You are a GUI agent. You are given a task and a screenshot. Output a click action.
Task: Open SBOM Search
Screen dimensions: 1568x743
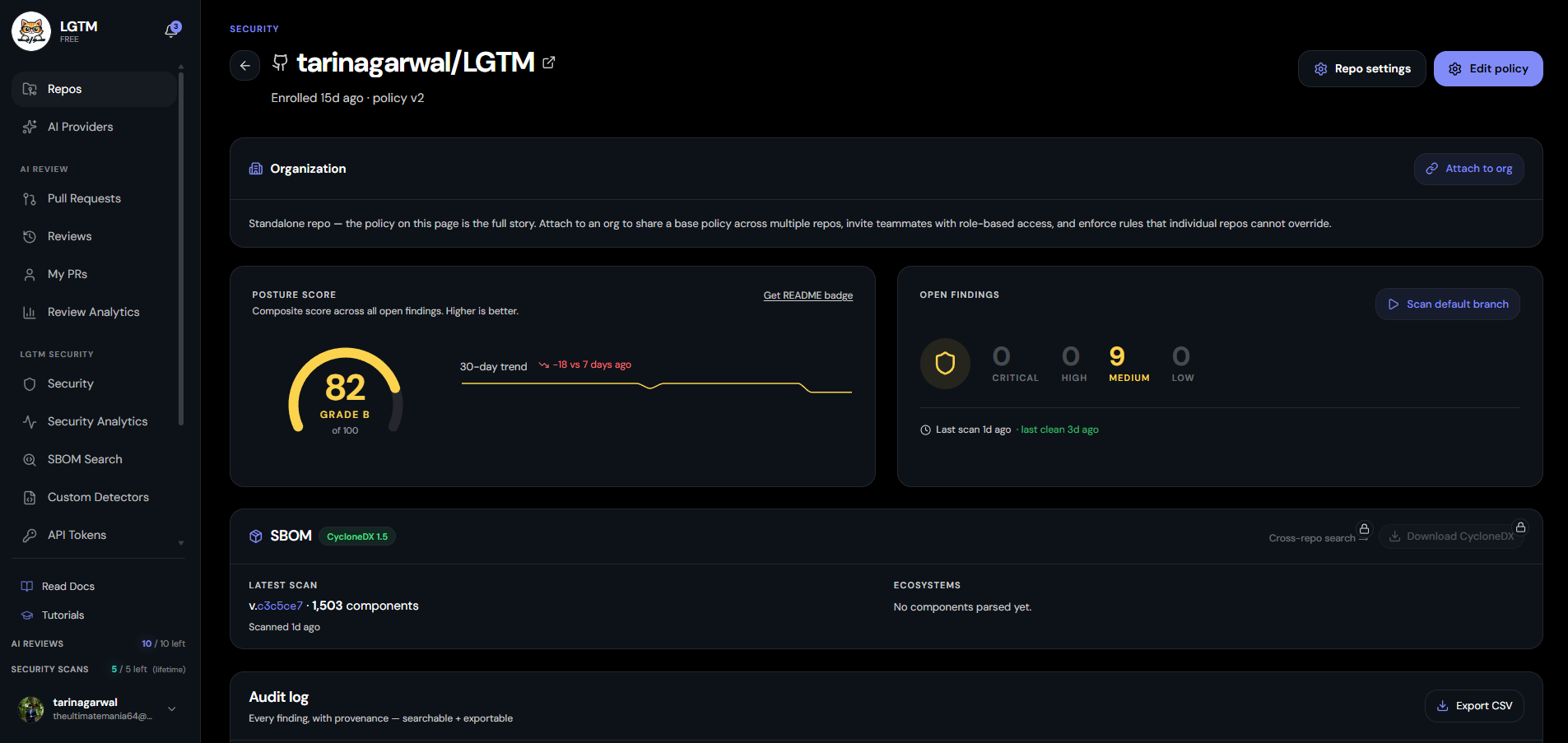pos(95,459)
